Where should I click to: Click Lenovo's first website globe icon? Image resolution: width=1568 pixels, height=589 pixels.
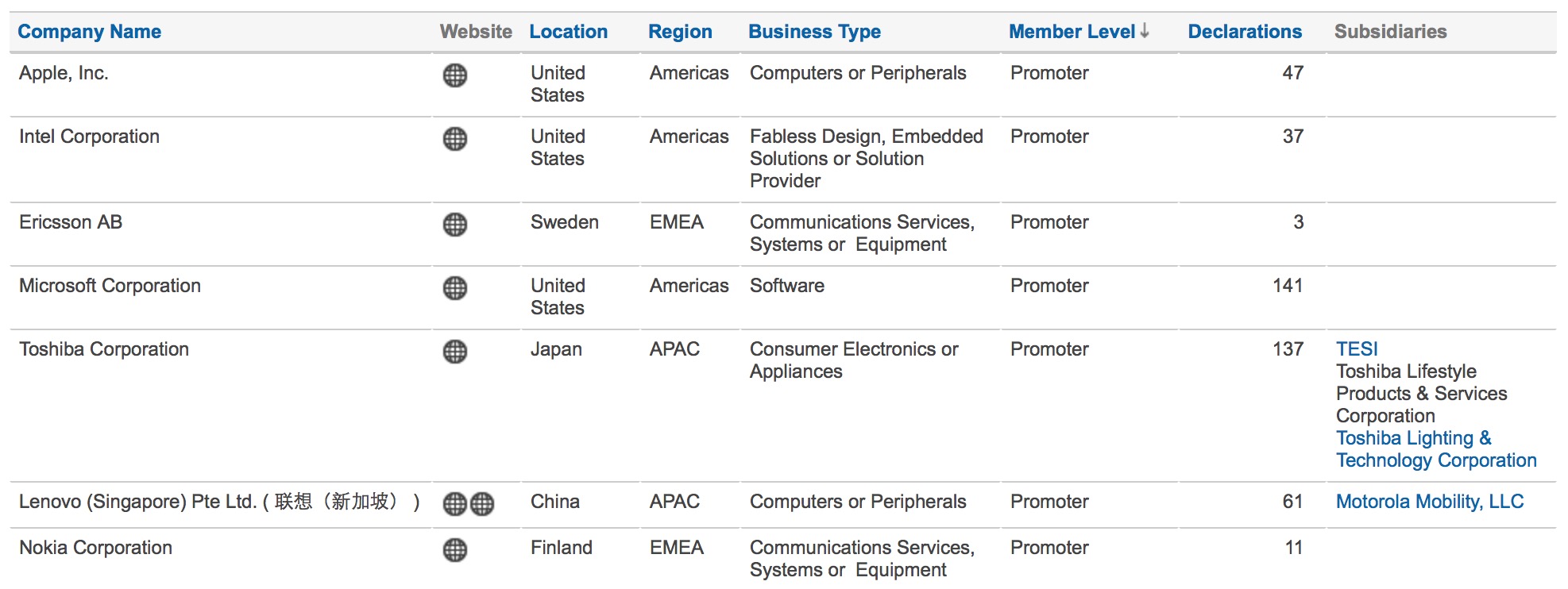click(454, 503)
